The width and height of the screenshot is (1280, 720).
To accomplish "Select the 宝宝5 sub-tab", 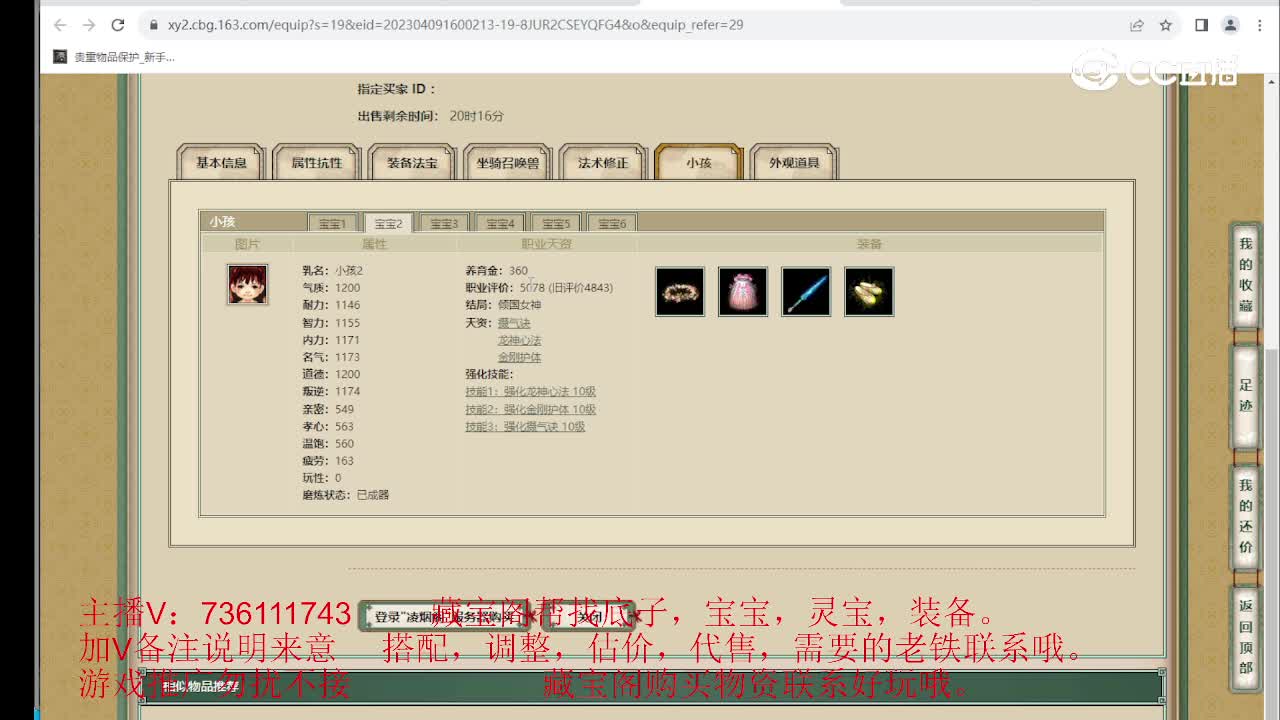I will coord(556,223).
